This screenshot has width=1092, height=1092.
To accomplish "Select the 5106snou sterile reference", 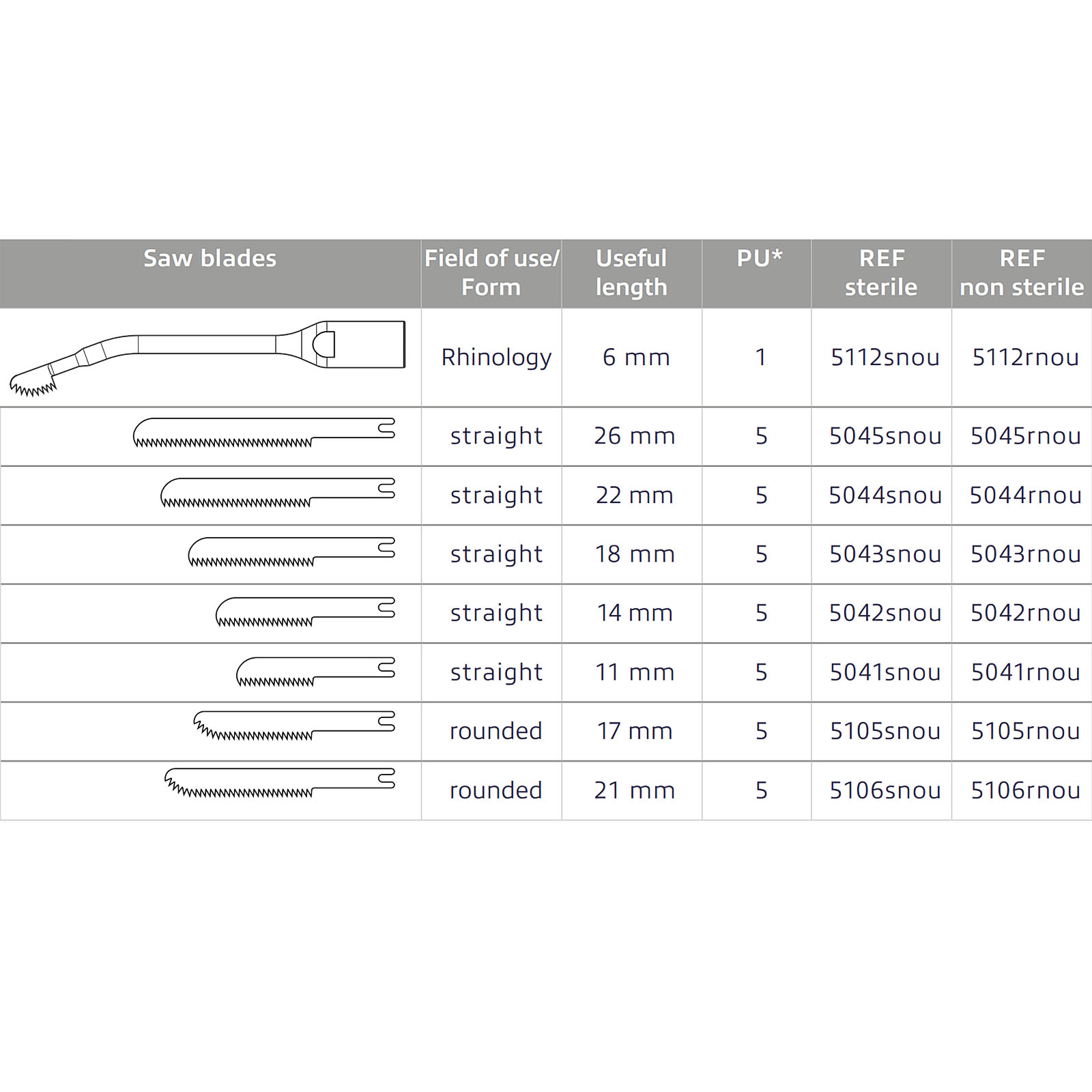I will [885, 790].
